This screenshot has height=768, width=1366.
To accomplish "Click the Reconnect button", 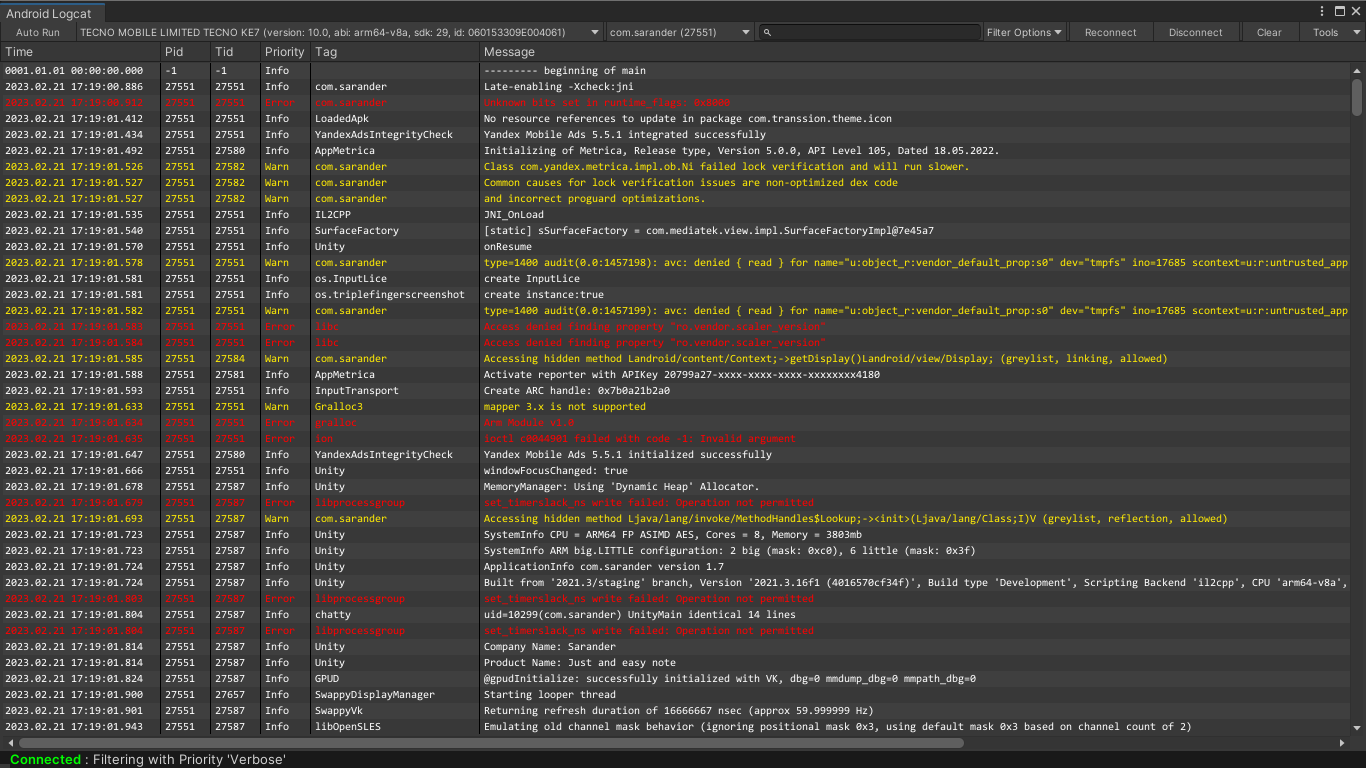I will click(1110, 31).
